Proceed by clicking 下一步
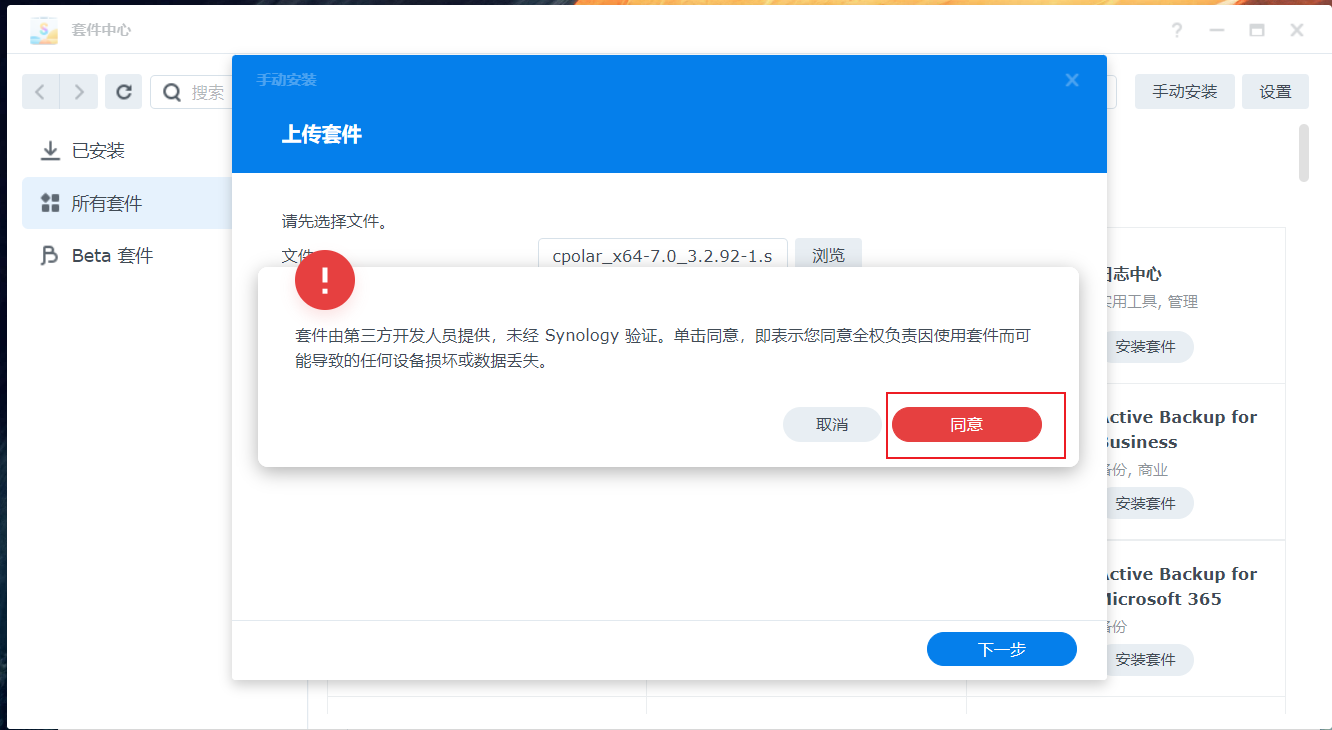Image resolution: width=1332 pixels, height=730 pixels. tap(1001, 648)
